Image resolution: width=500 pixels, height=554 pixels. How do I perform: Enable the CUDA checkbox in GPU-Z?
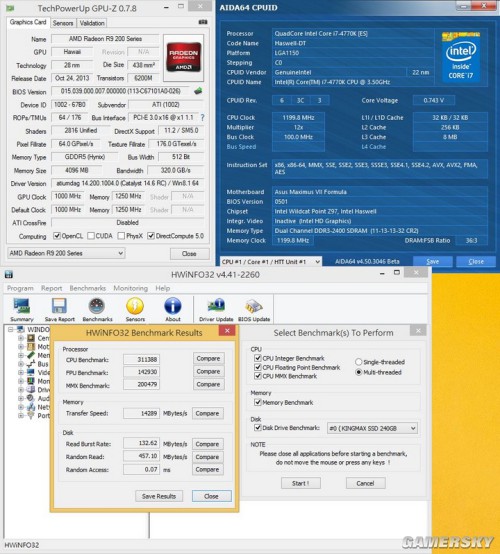(91, 236)
